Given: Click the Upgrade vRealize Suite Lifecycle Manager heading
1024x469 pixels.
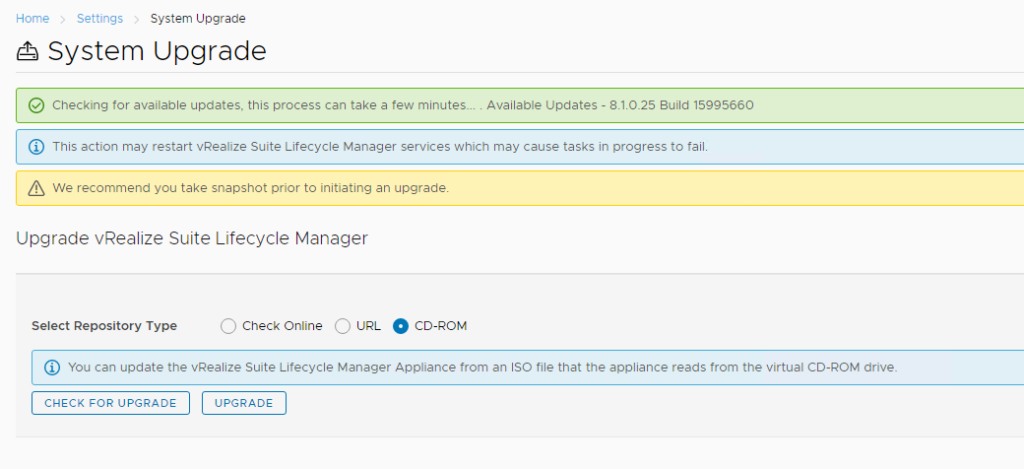Looking at the screenshot, I should 192,238.
